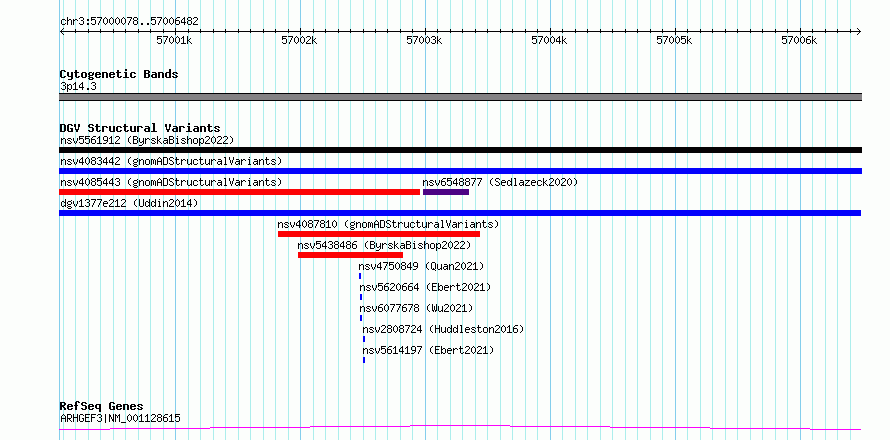The width and height of the screenshot is (890, 440).
Task: Click the RefSeq Genes track title
Action: (x=102, y=407)
